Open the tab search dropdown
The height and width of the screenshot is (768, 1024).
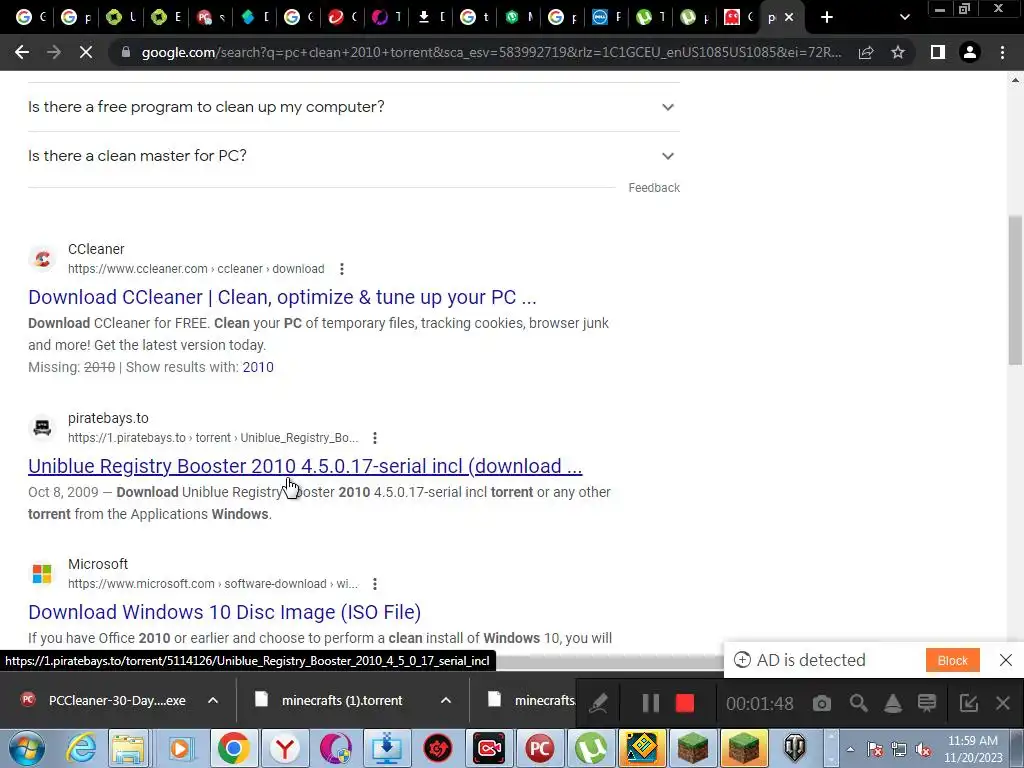[x=904, y=18]
